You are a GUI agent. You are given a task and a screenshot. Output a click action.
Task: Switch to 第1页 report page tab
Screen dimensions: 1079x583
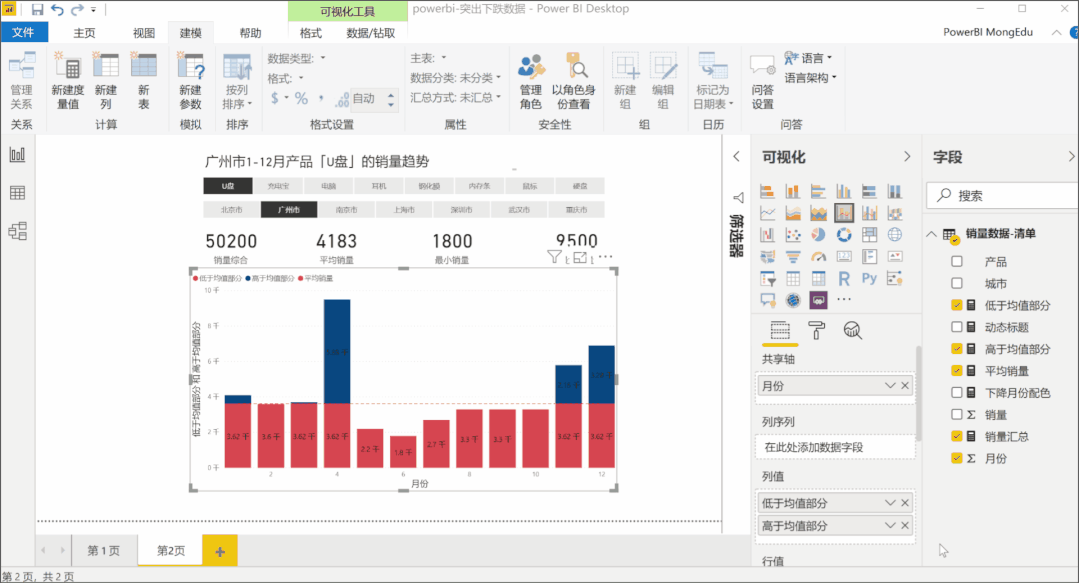(103, 551)
